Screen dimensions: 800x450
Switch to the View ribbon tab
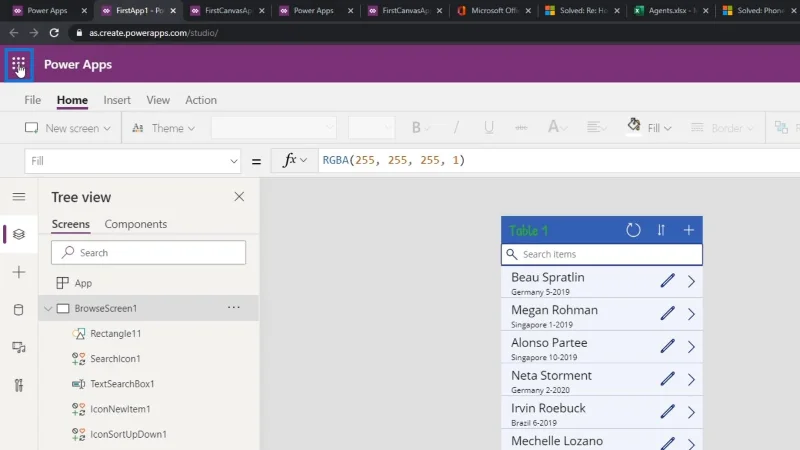point(158,100)
